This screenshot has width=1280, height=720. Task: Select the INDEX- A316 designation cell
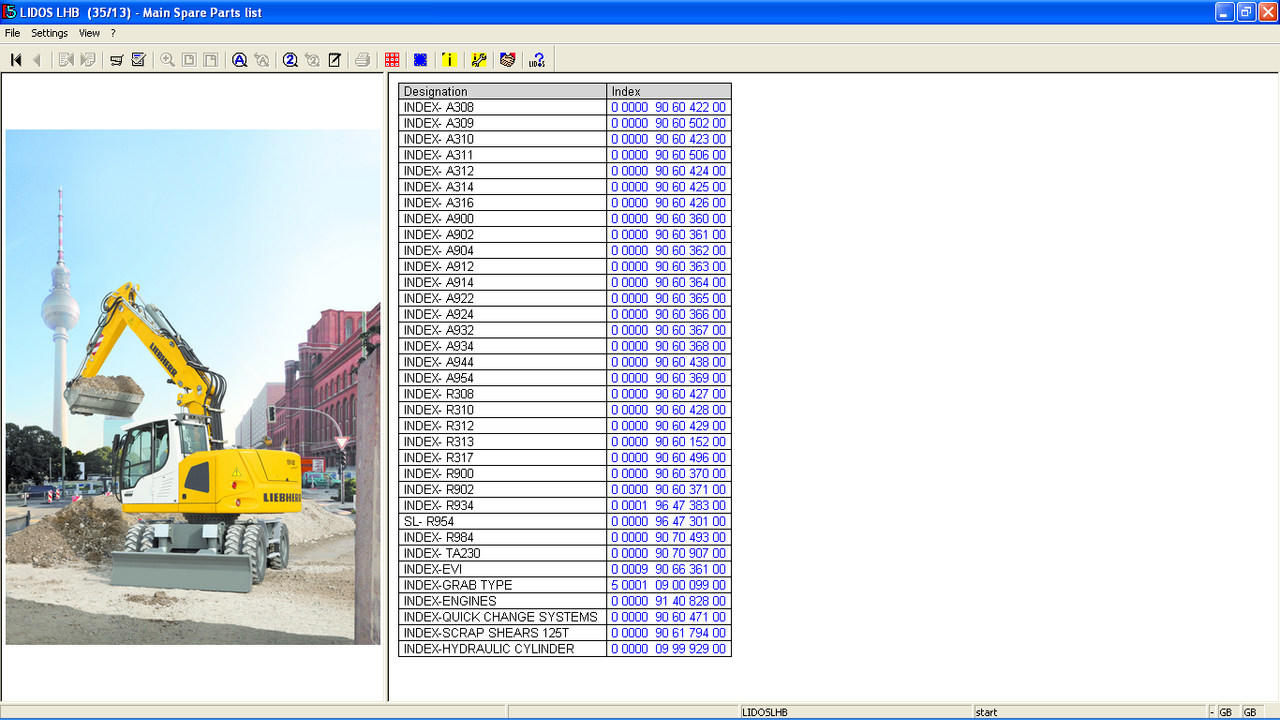502,203
